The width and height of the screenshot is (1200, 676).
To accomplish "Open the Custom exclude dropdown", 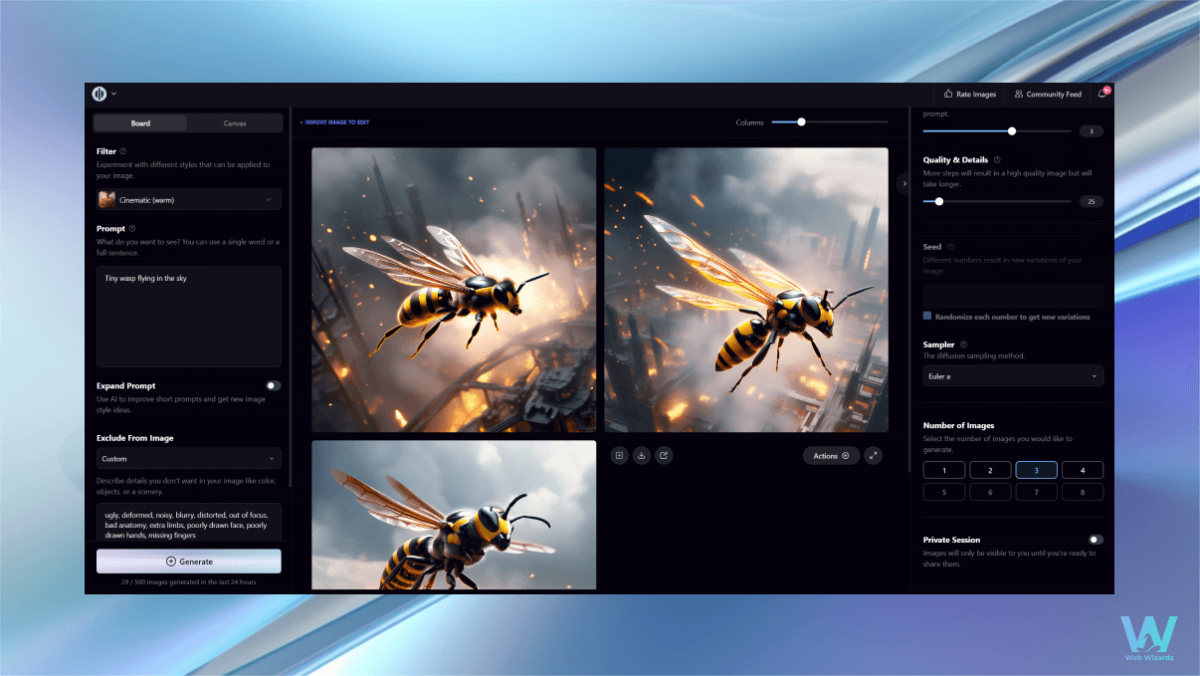I will (189, 459).
